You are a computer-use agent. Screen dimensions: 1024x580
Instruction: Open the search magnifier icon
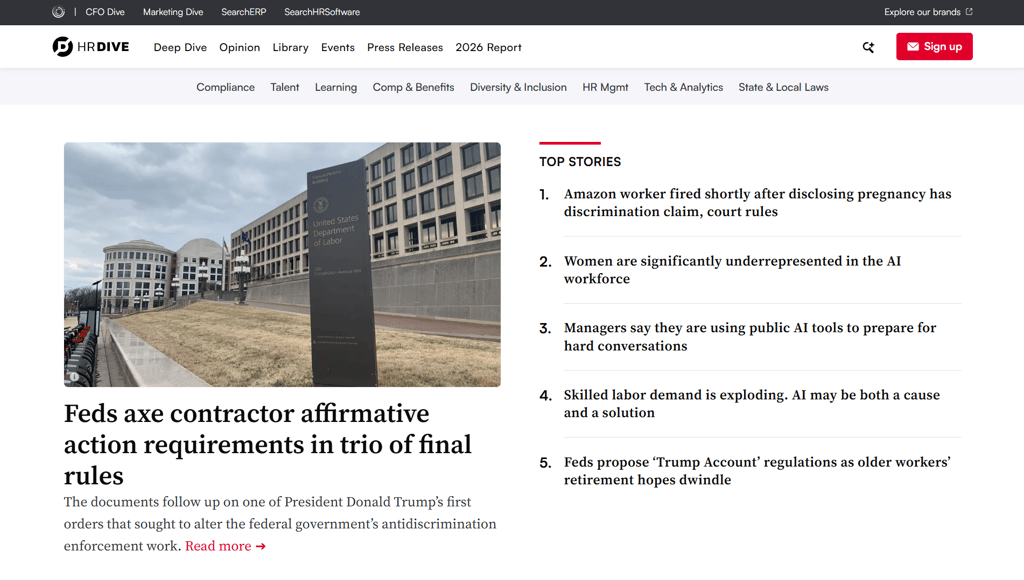868,47
